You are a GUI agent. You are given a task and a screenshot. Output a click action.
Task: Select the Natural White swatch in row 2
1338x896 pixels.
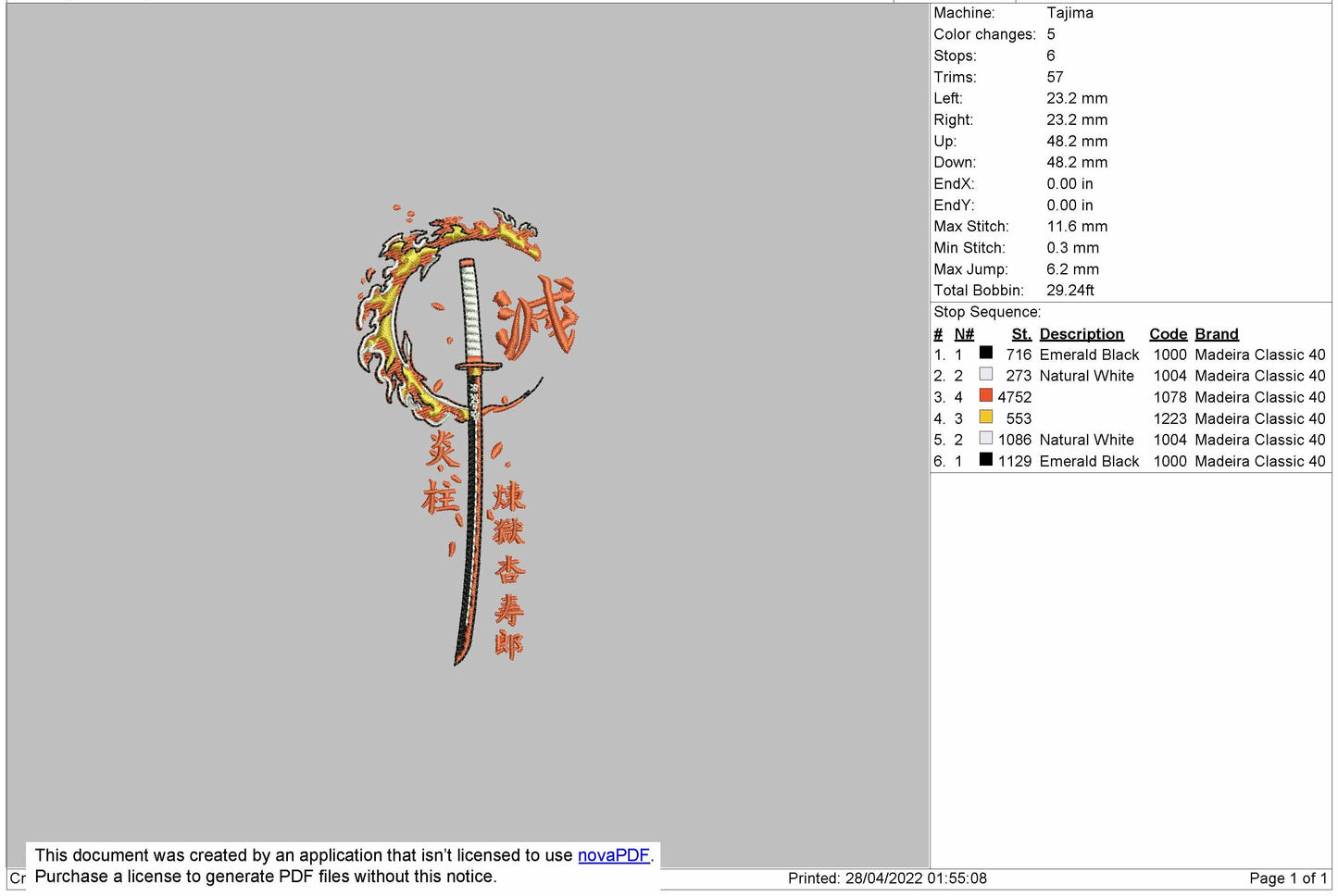point(985,374)
